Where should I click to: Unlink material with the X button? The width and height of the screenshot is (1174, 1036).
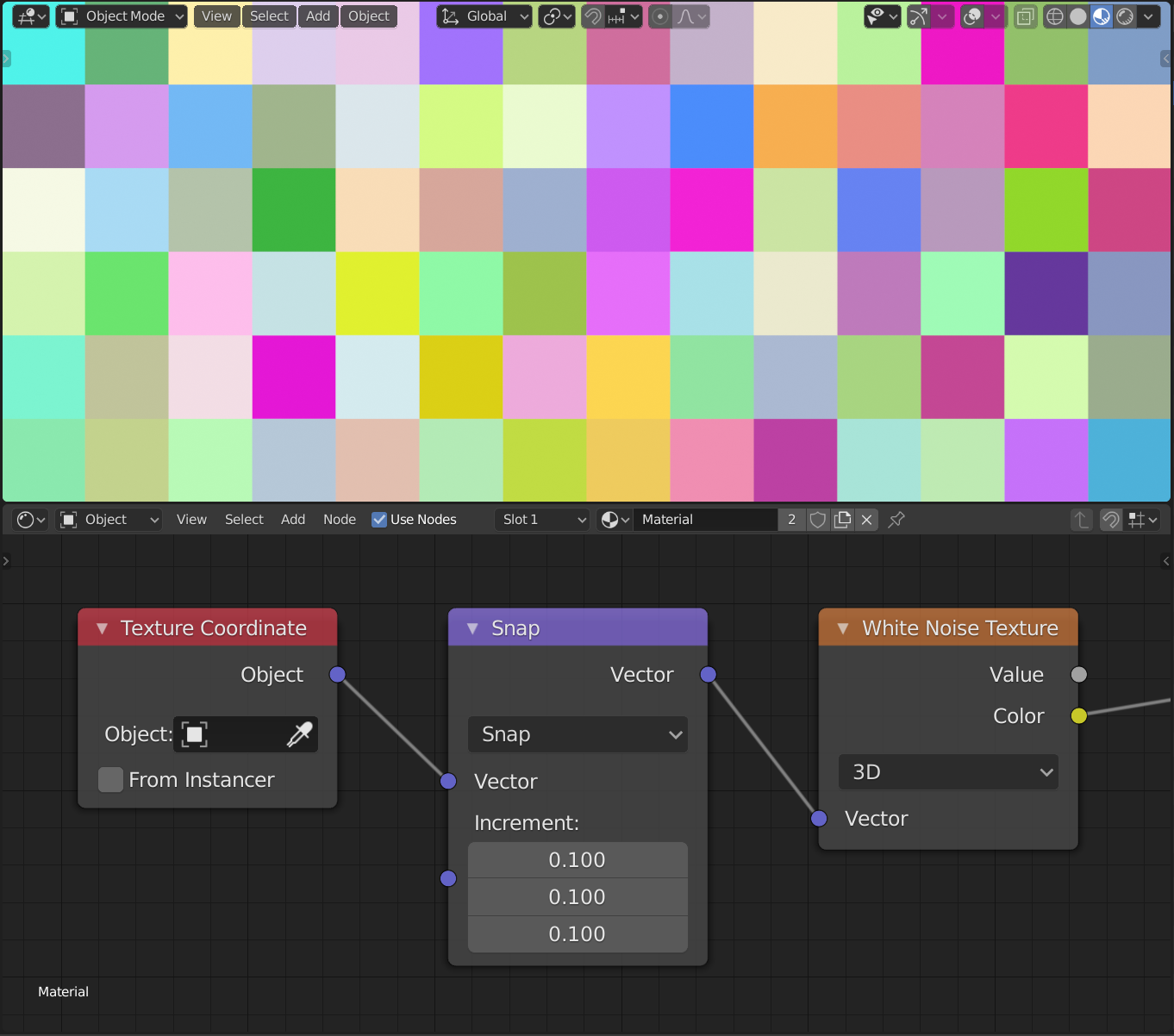tap(867, 520)
